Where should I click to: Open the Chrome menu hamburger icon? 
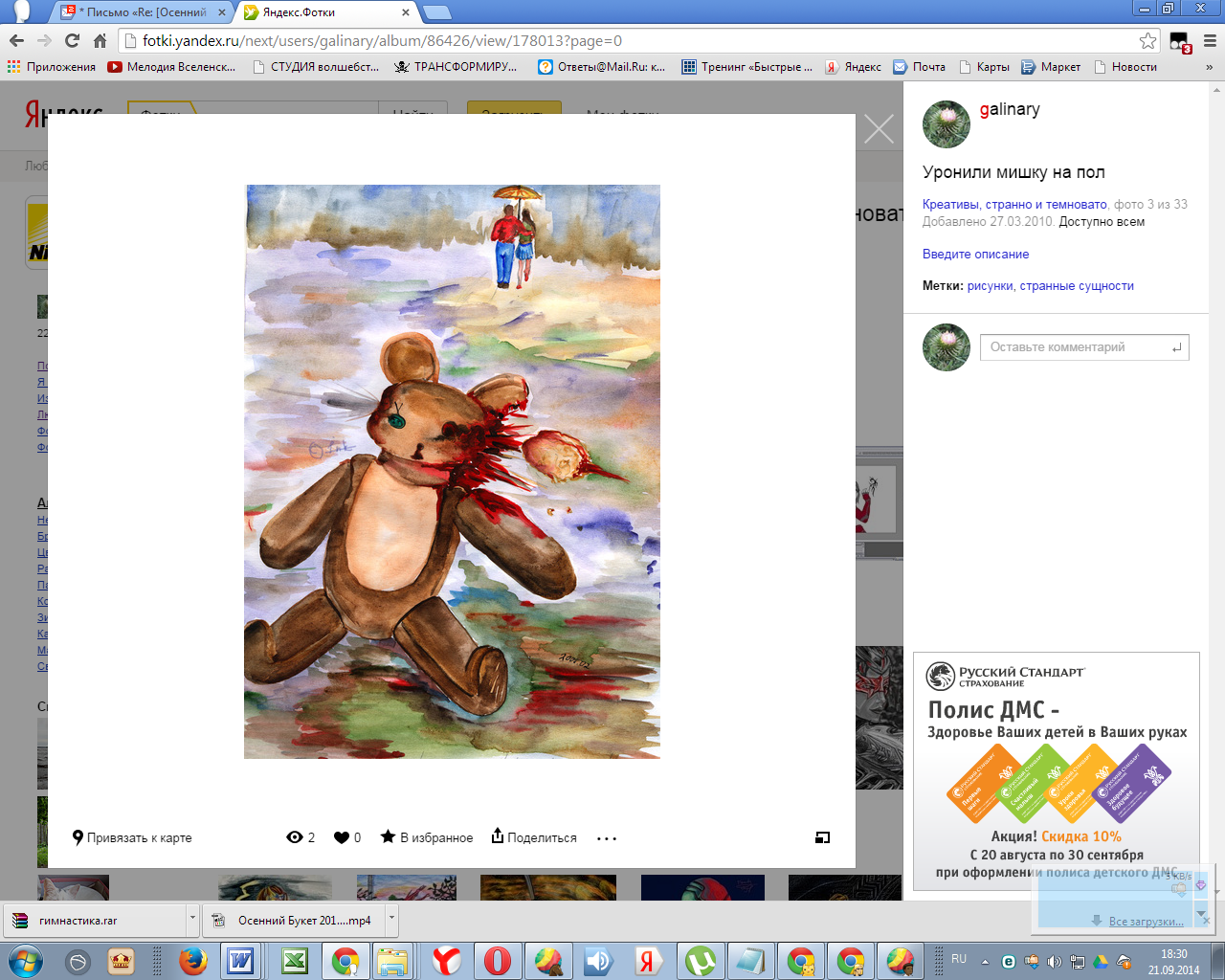point(1210,41)
